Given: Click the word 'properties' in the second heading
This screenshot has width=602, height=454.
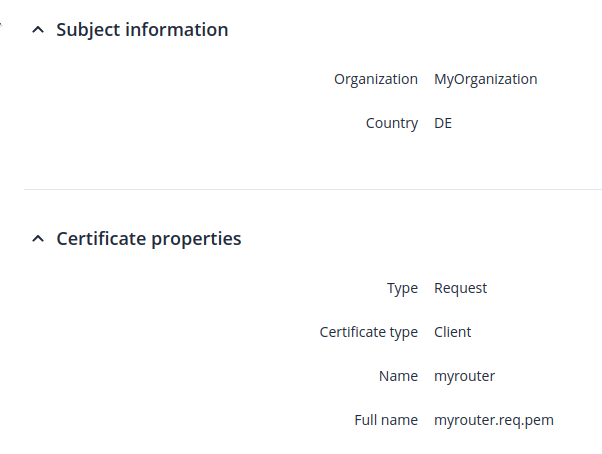Looking at the screenshot, I should pos(197,239).
